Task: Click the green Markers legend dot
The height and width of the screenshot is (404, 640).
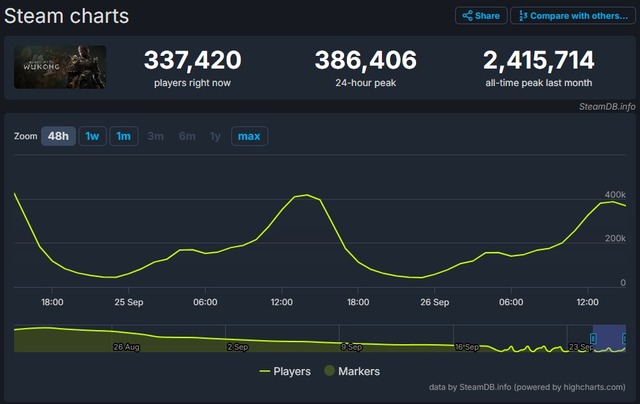Action: (329, 371)
